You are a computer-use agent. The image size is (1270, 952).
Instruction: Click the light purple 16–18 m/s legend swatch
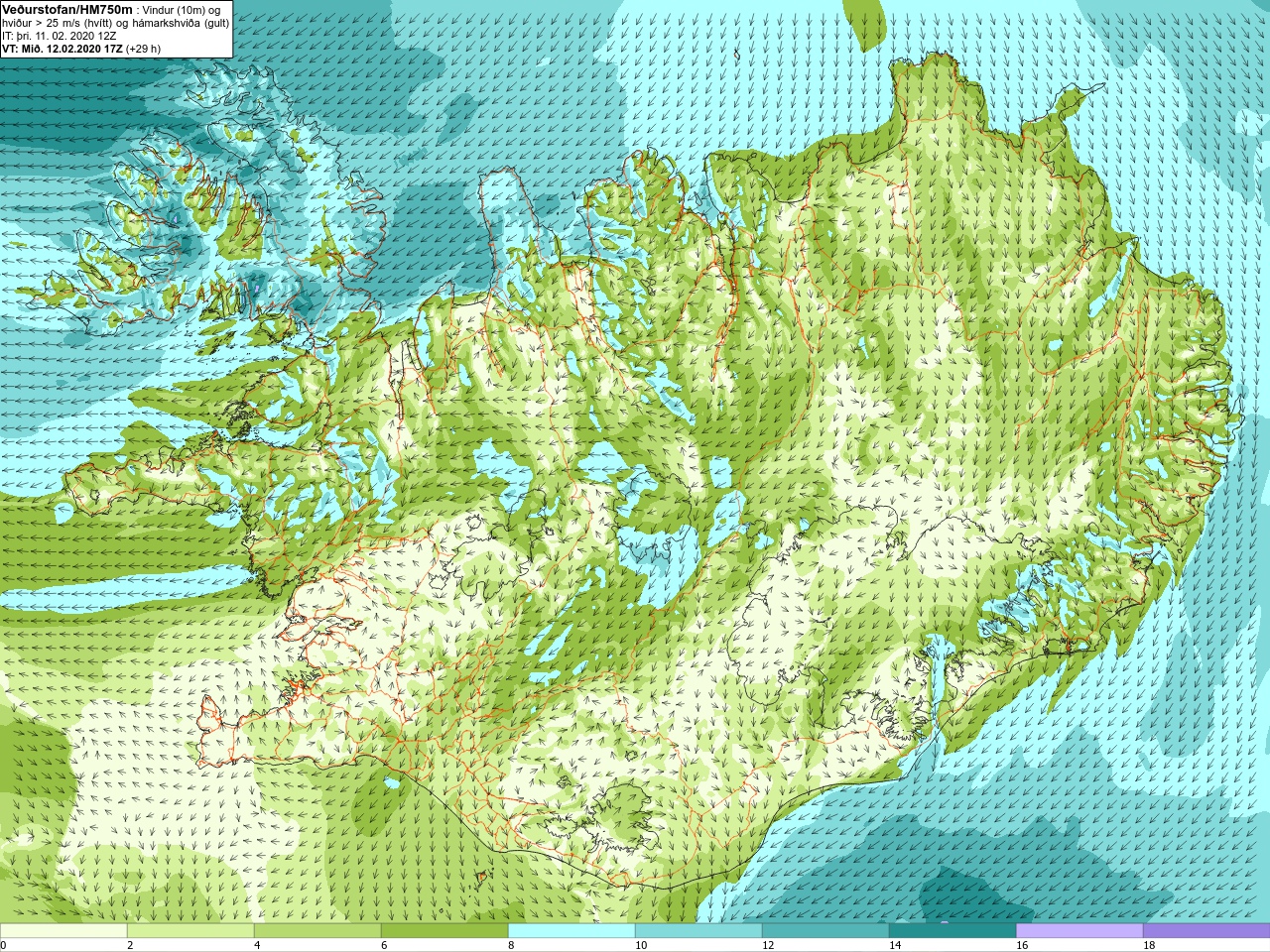1079,931
